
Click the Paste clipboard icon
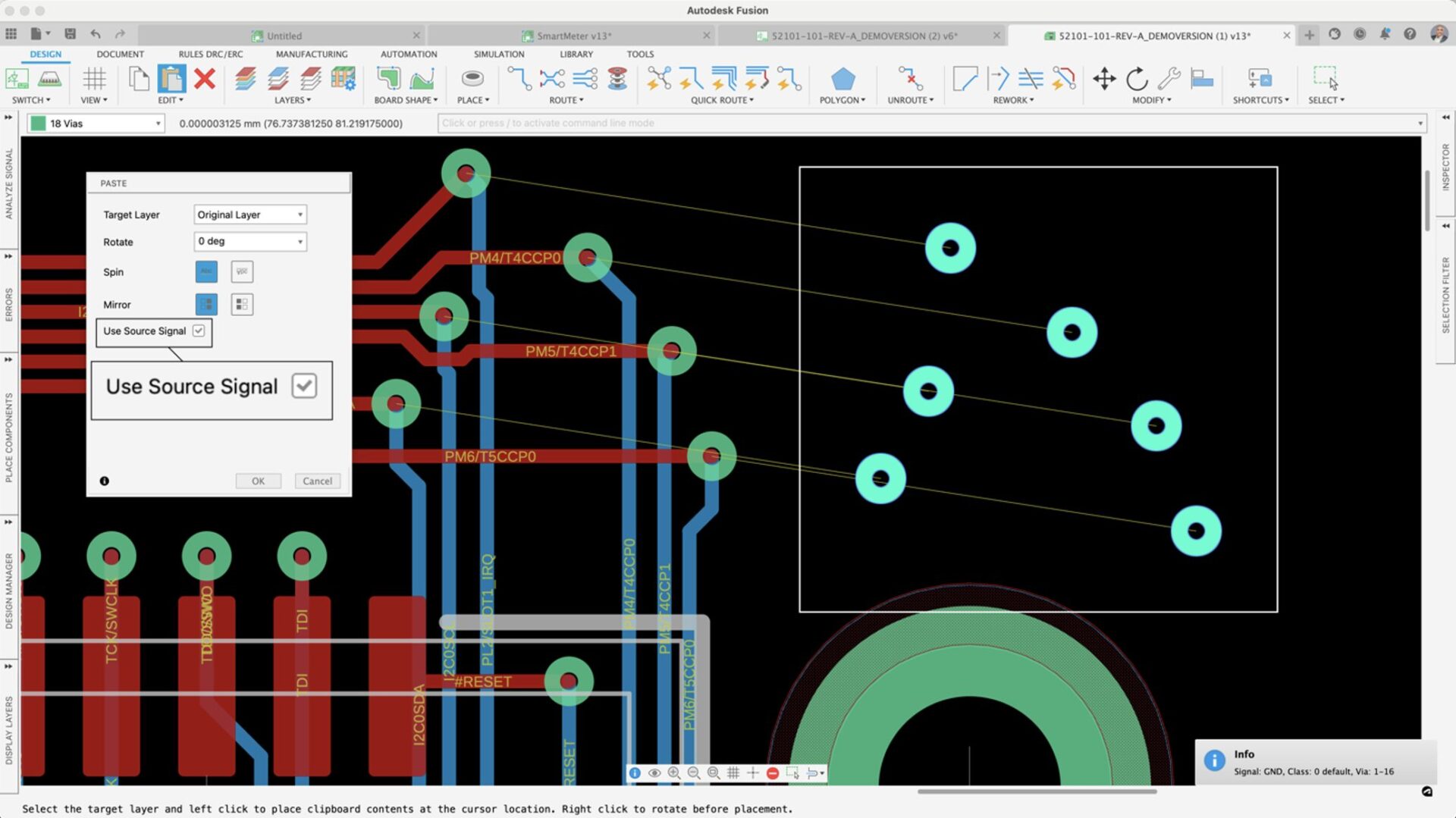[x=172, y=79]
